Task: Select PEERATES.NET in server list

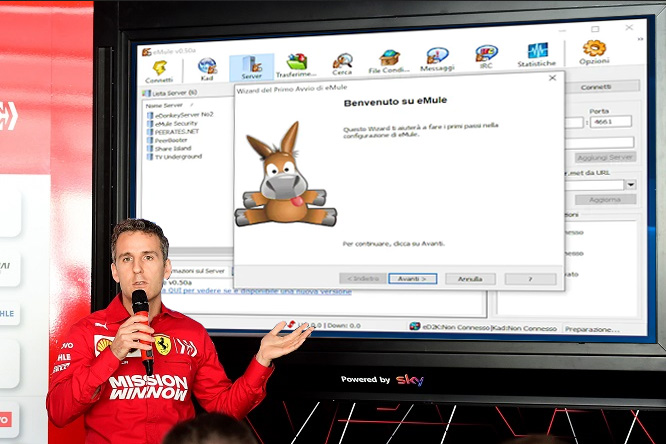Action: tap(177, 132)
